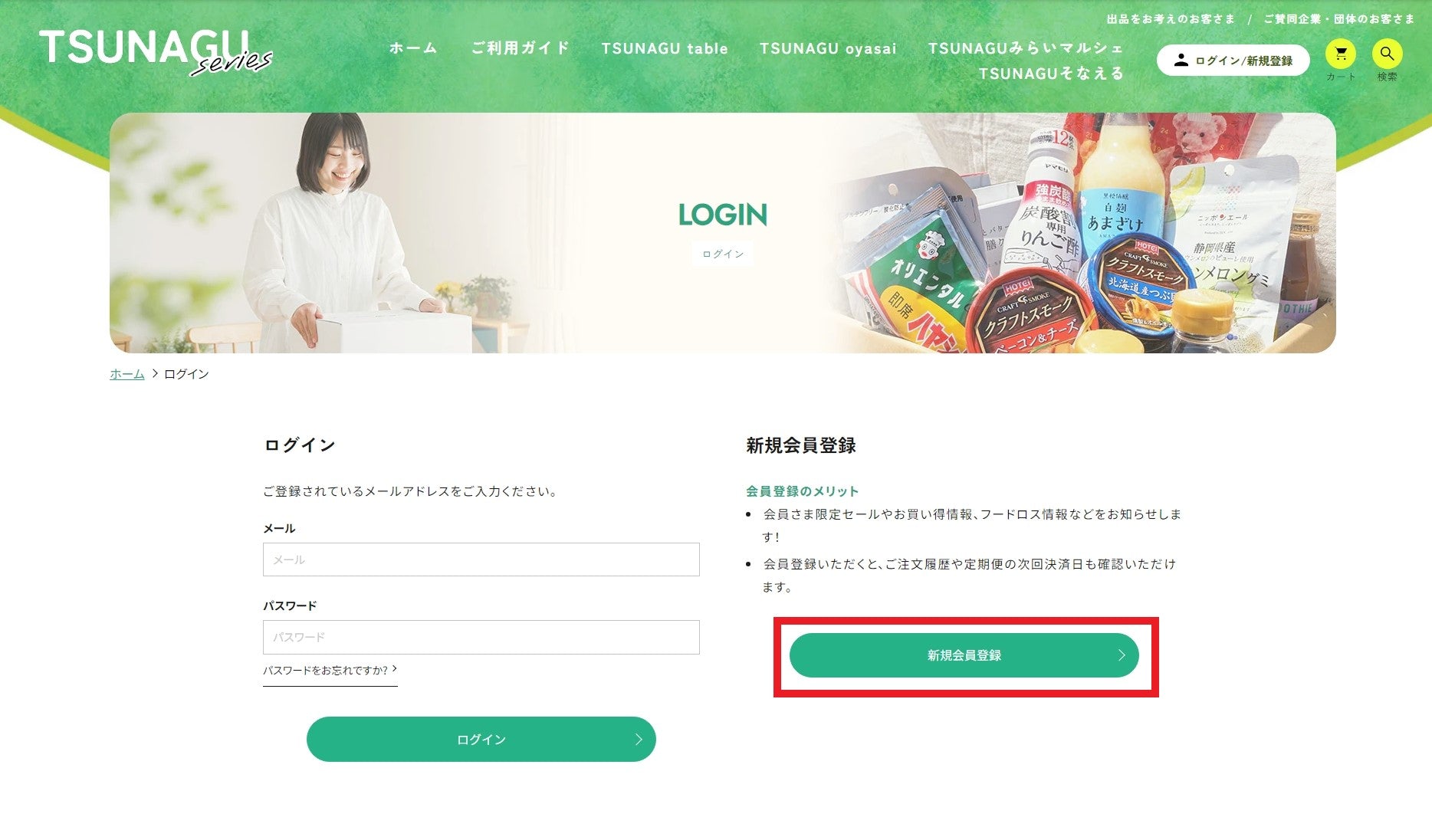Open TSUNAGUみらいマルシェ nav item

point(1026,48)
